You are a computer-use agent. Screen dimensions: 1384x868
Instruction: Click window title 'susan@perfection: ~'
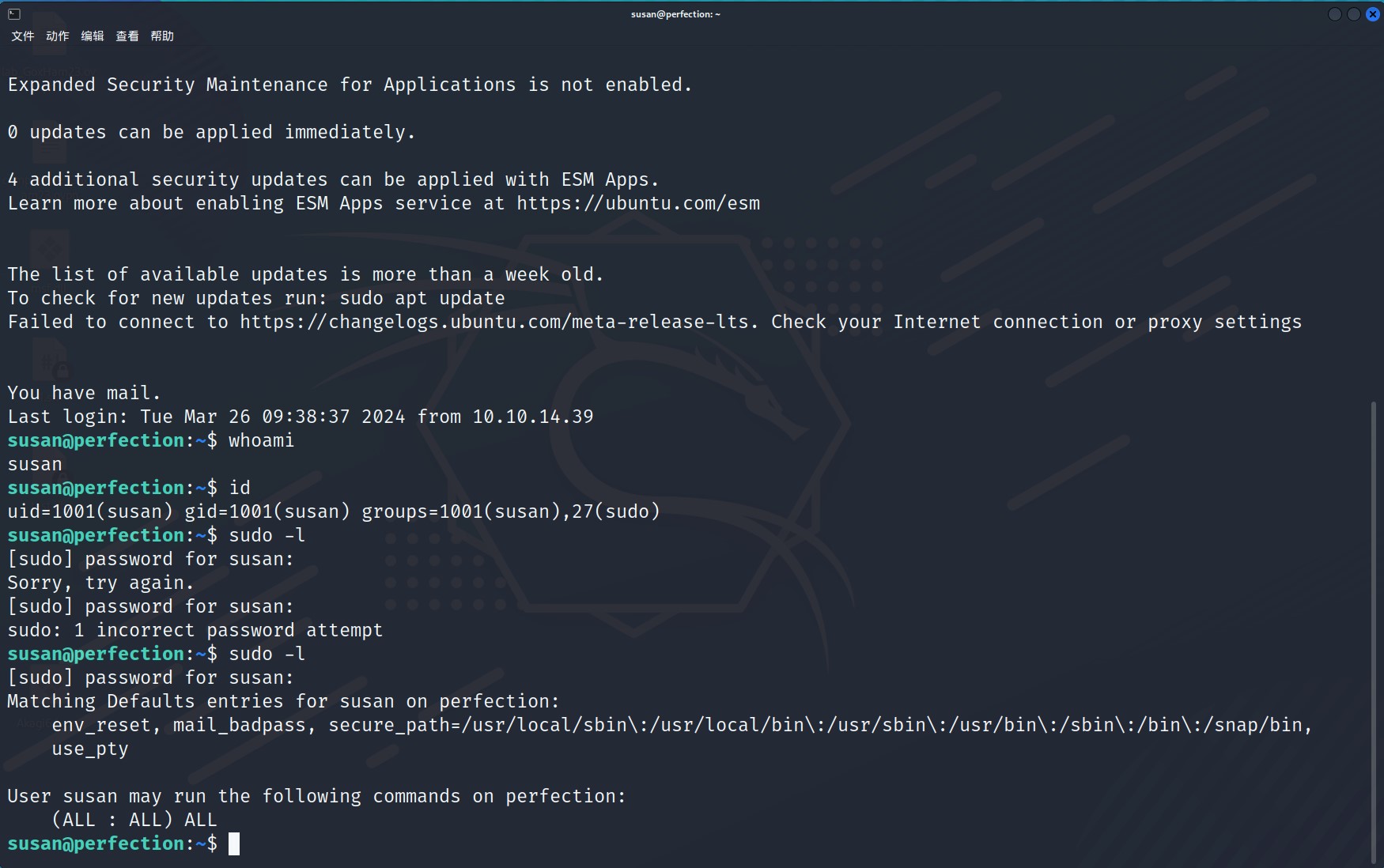pyautogui.click(x=675, y=14)
